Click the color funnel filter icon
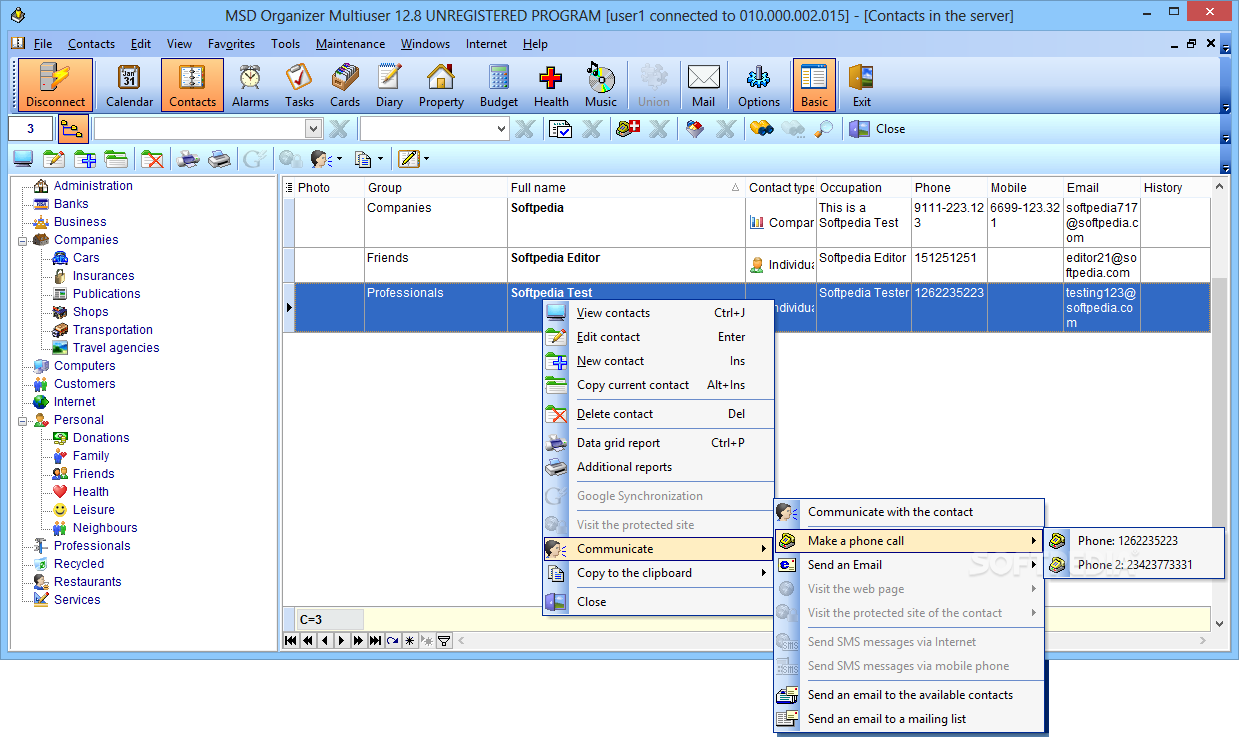 pyautogui.click(x=693, y=129)
